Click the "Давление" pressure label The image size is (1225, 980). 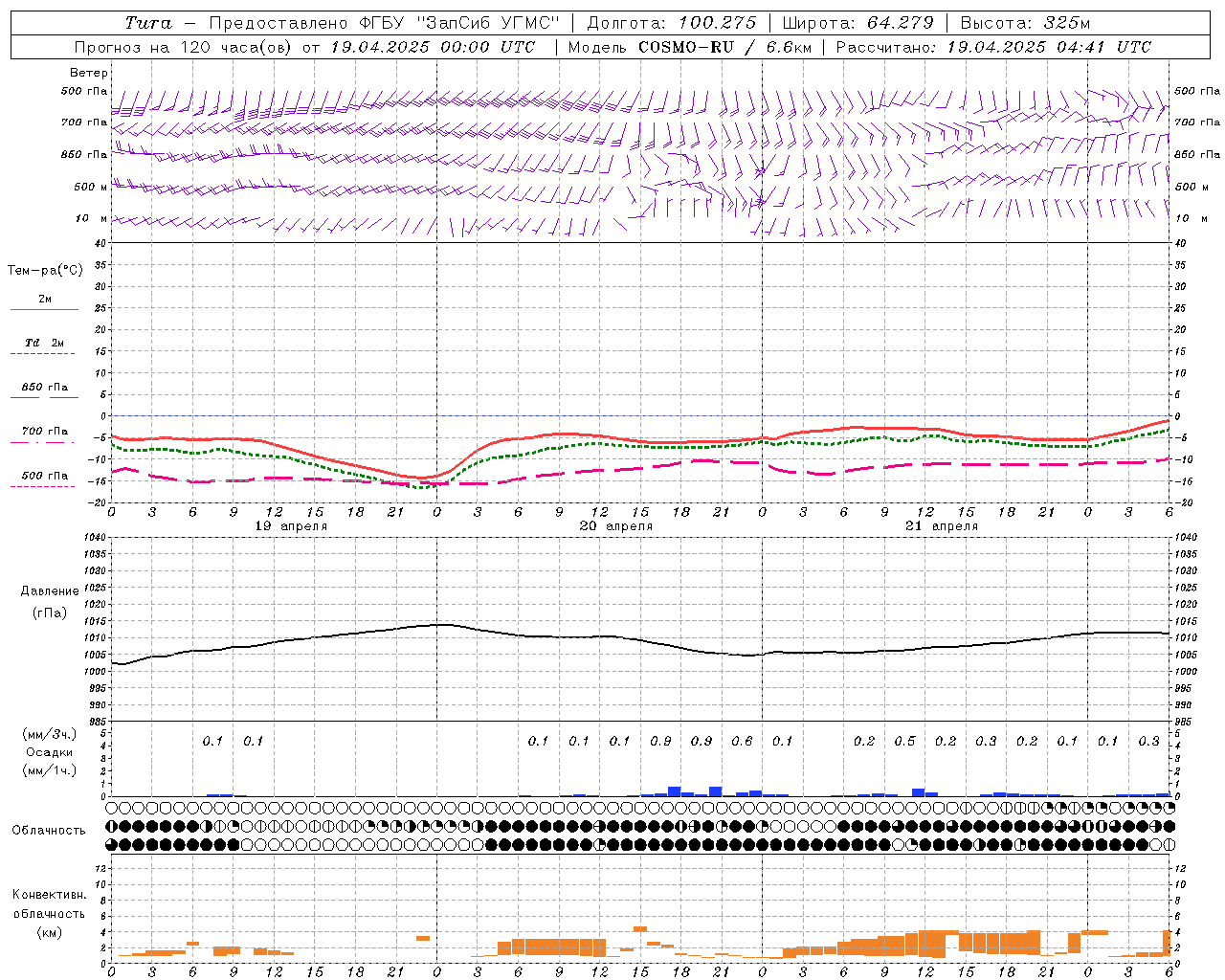pyautogui.click(x=50, y=591)
